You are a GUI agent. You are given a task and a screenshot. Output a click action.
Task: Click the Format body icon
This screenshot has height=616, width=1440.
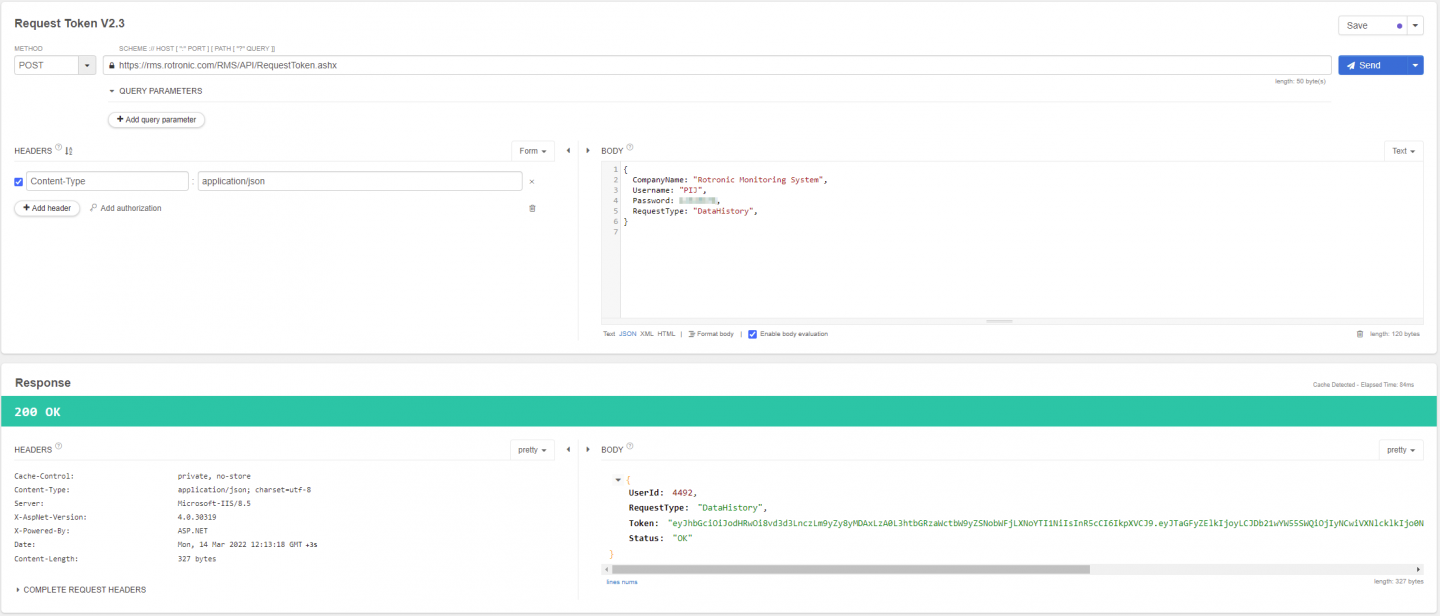692,334
